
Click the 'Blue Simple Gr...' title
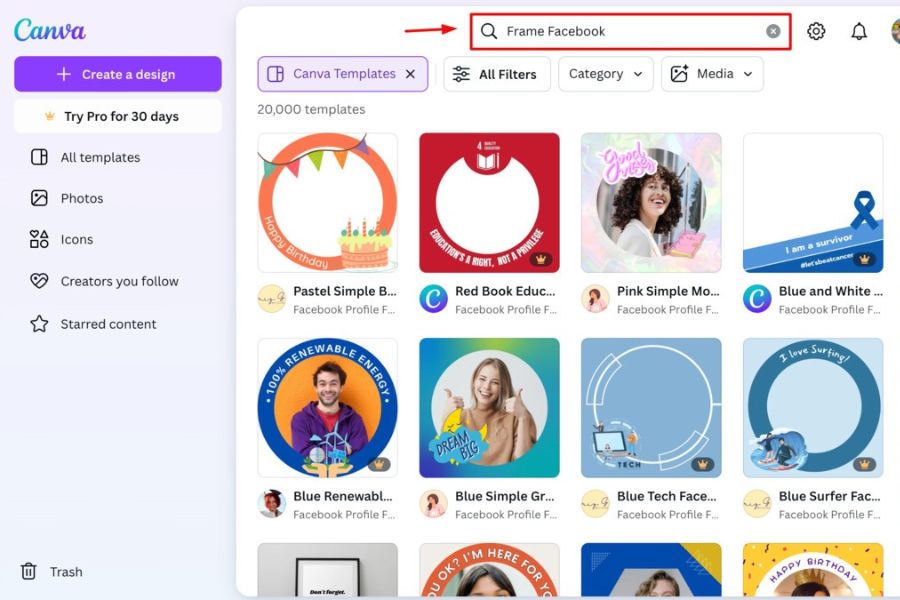pos(505,496)
